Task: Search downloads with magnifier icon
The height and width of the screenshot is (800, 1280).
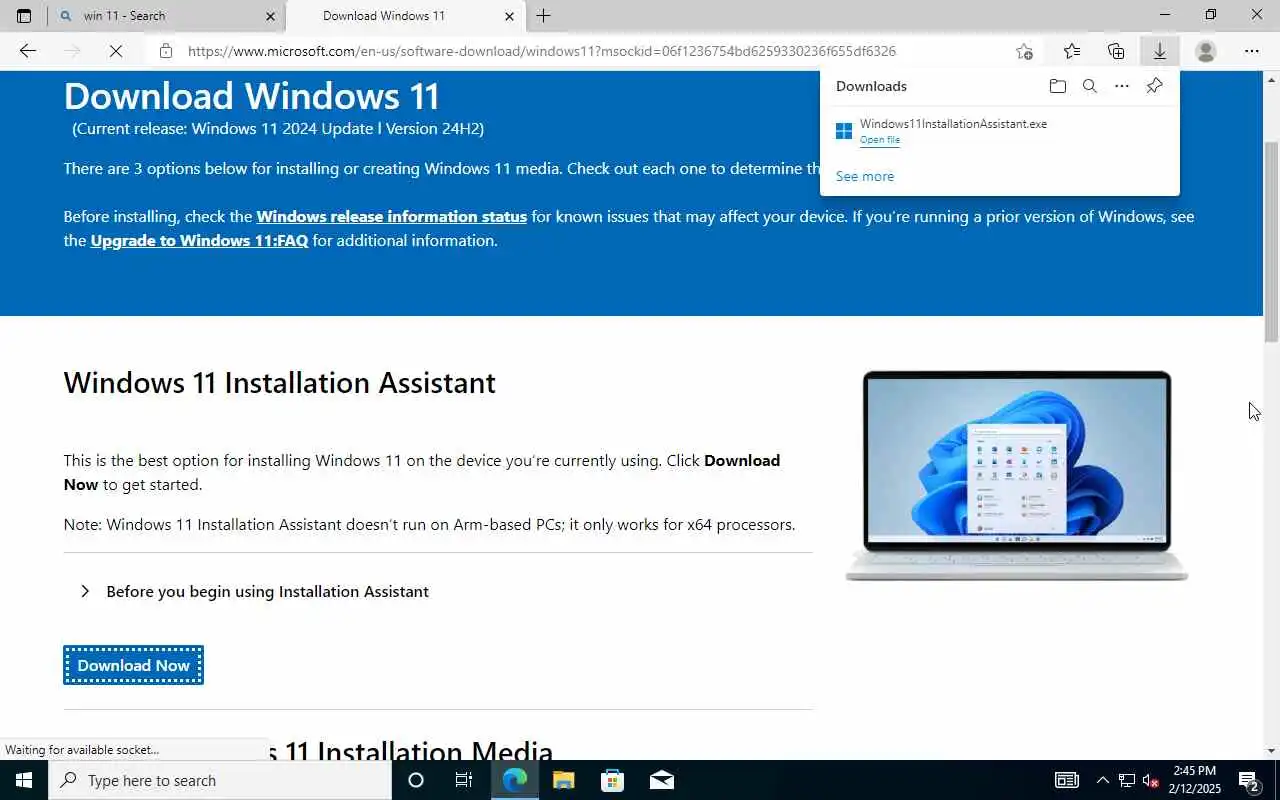Action: pyautogui.click(x=1090, y=86)
